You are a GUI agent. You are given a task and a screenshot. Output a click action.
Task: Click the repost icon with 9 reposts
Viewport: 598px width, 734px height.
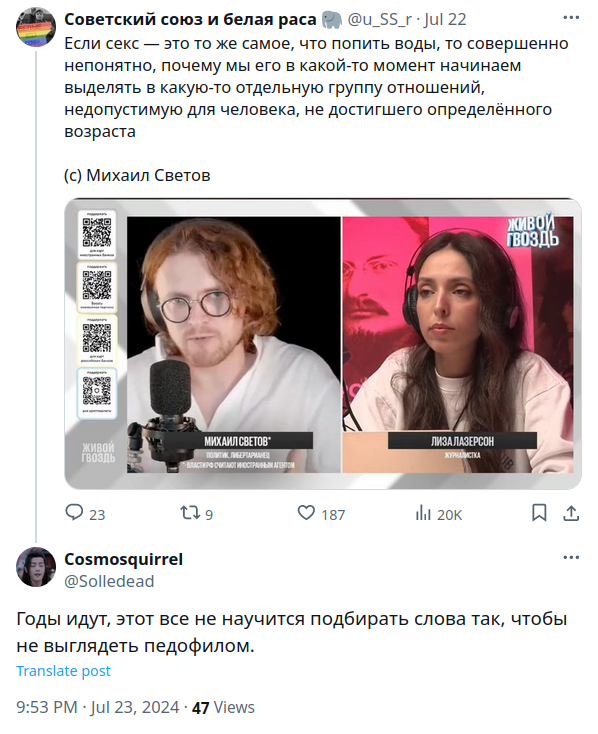click(x=190, y=513)
